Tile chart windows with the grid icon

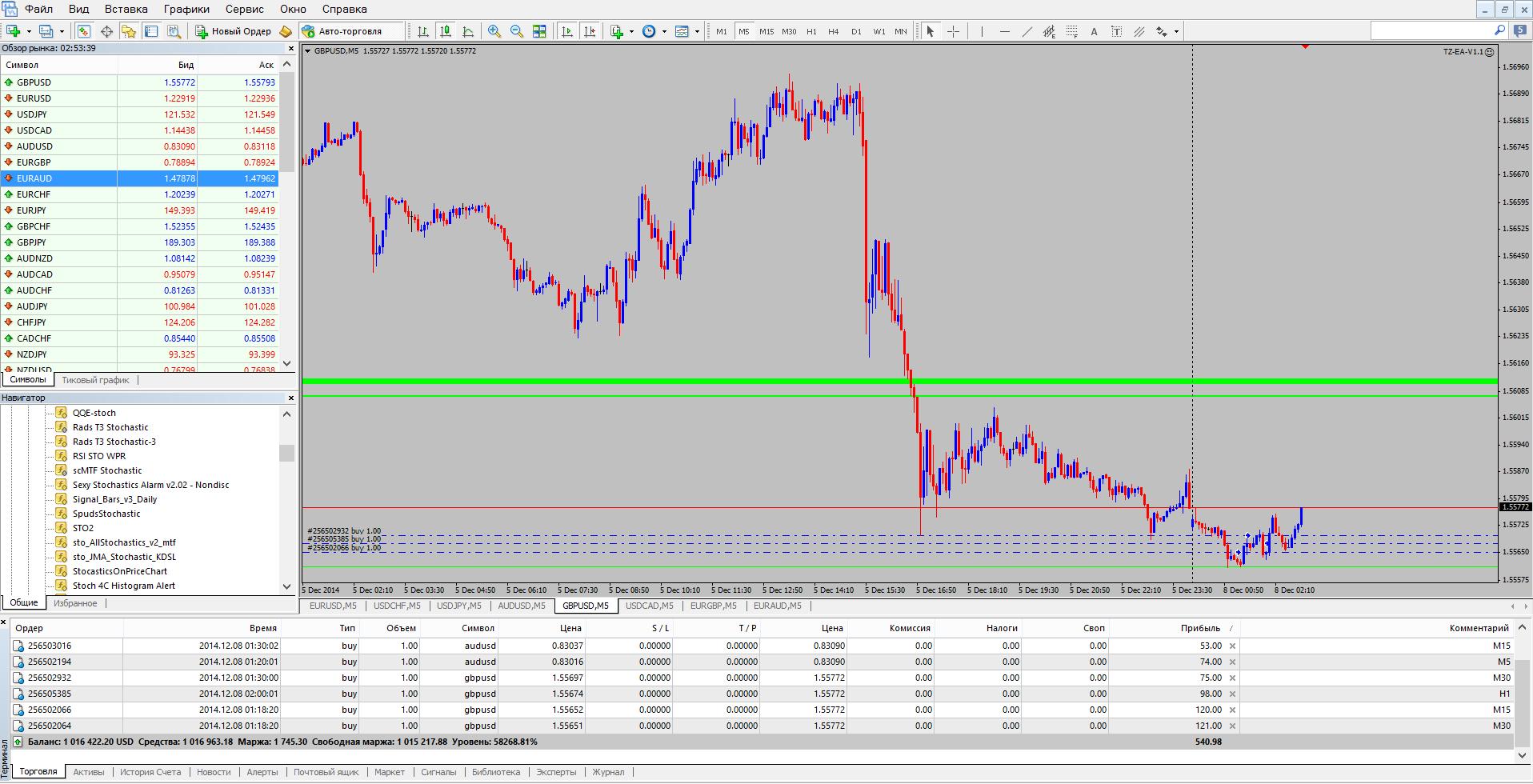point(539,31)
